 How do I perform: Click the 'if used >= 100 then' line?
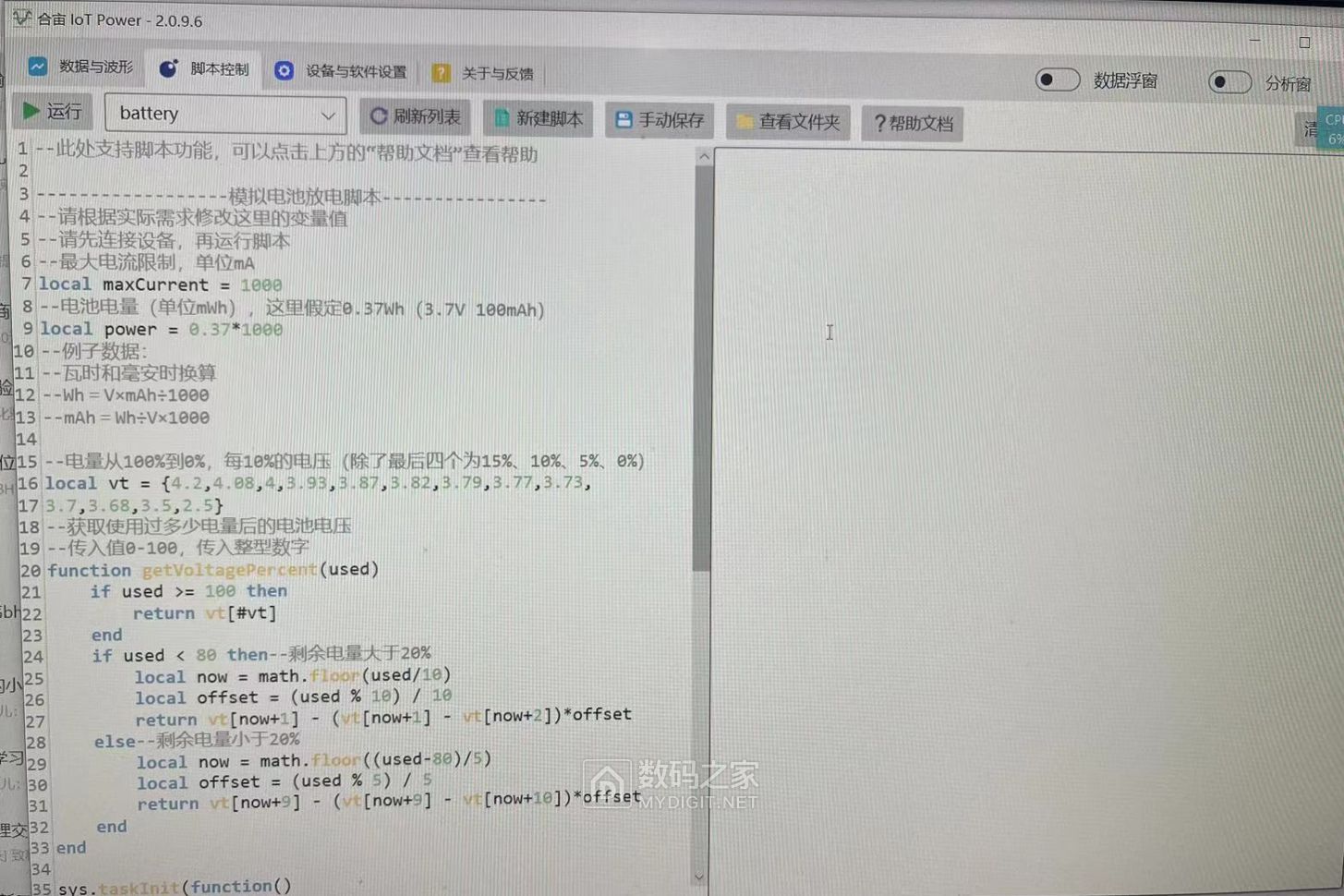pyautogui.click(x=188, y=591)
